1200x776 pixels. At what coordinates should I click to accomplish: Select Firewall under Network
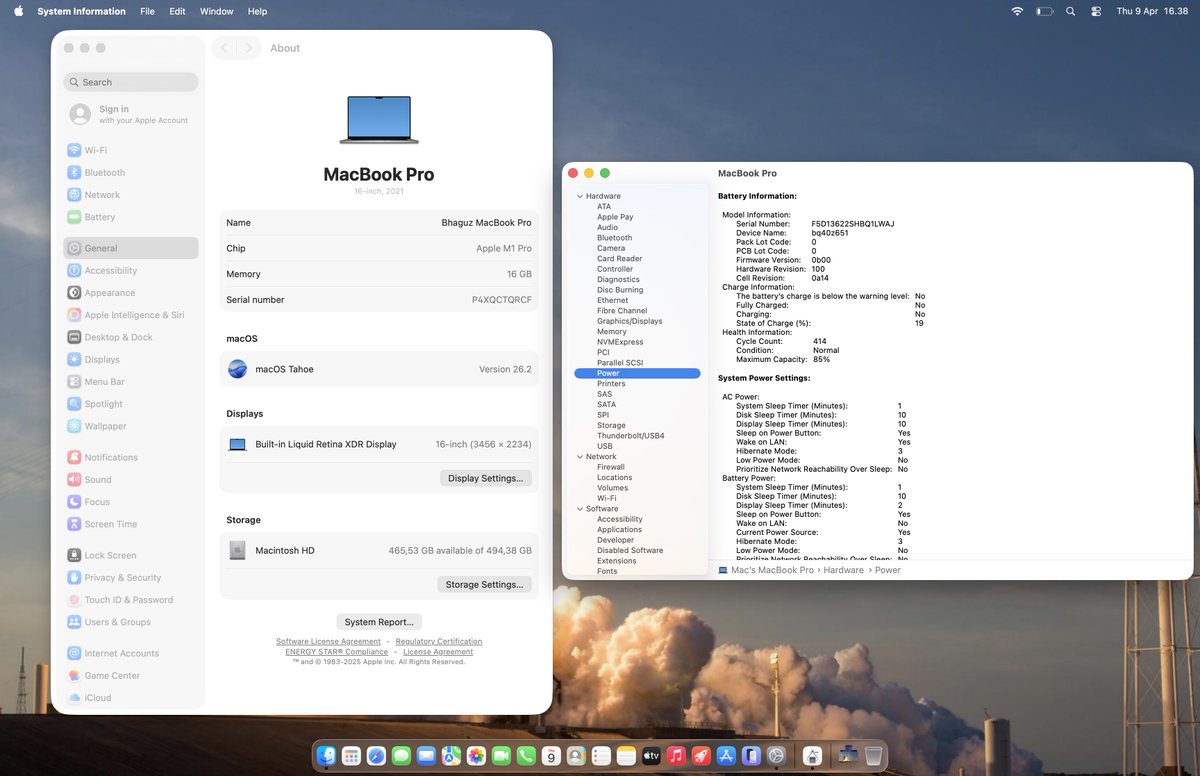click(611, 467)
